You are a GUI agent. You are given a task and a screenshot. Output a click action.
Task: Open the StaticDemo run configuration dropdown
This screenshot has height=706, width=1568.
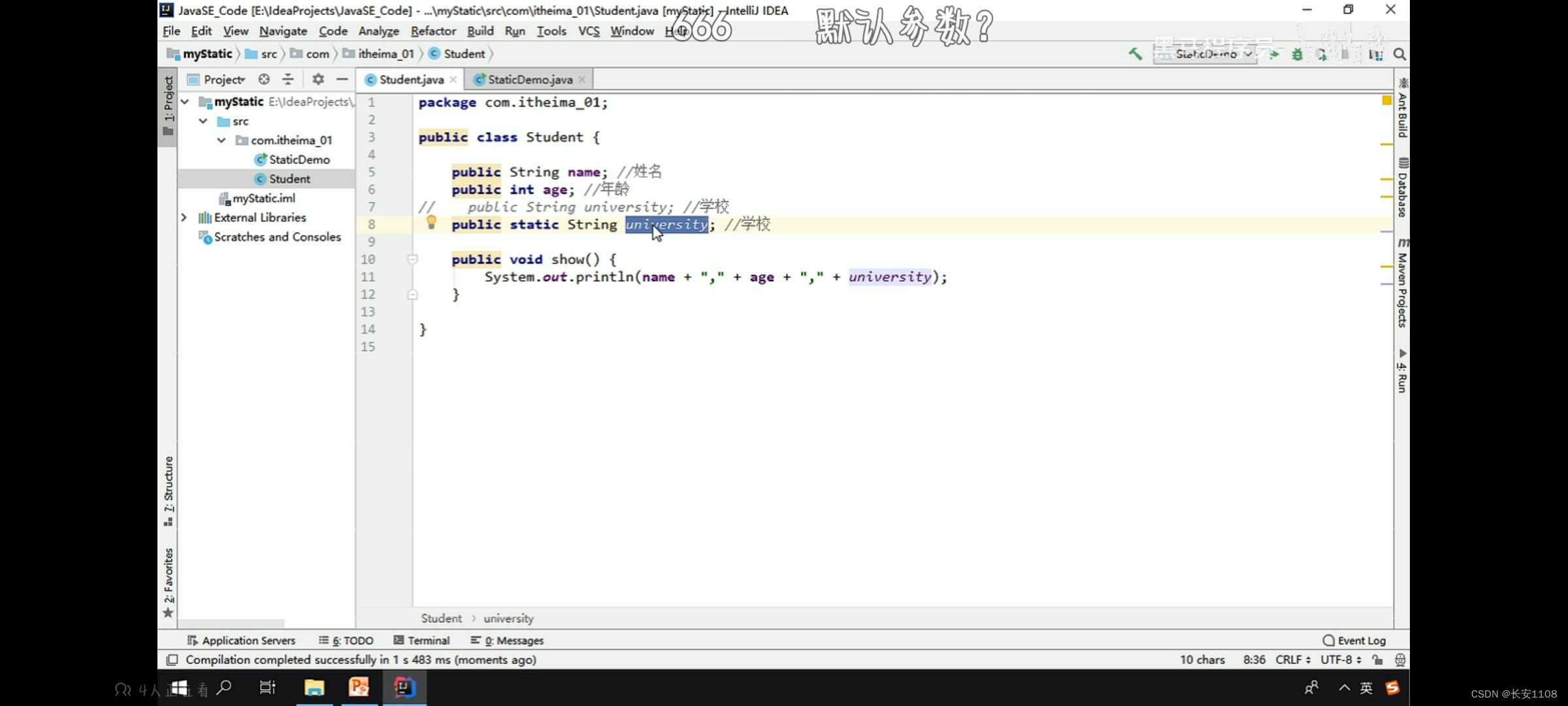1205,54
